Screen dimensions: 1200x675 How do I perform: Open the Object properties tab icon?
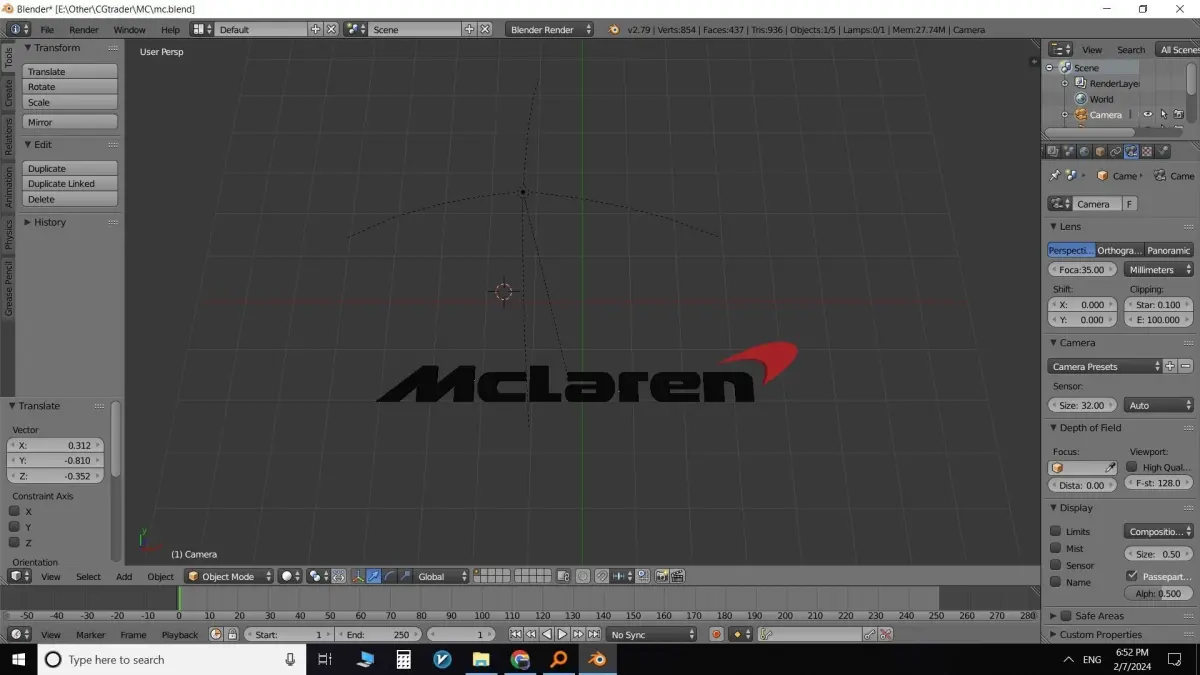tap(1100, 151)
